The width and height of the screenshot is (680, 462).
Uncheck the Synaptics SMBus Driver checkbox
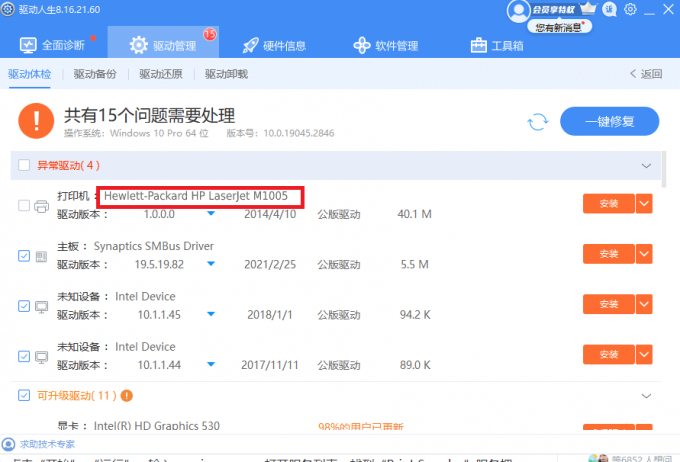[24, 255]
